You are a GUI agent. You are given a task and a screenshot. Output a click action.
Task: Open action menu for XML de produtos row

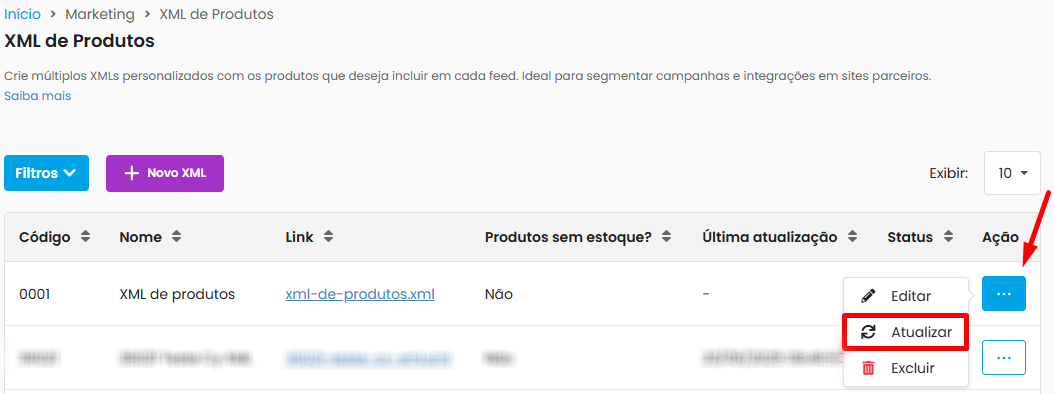point(1004,294)
